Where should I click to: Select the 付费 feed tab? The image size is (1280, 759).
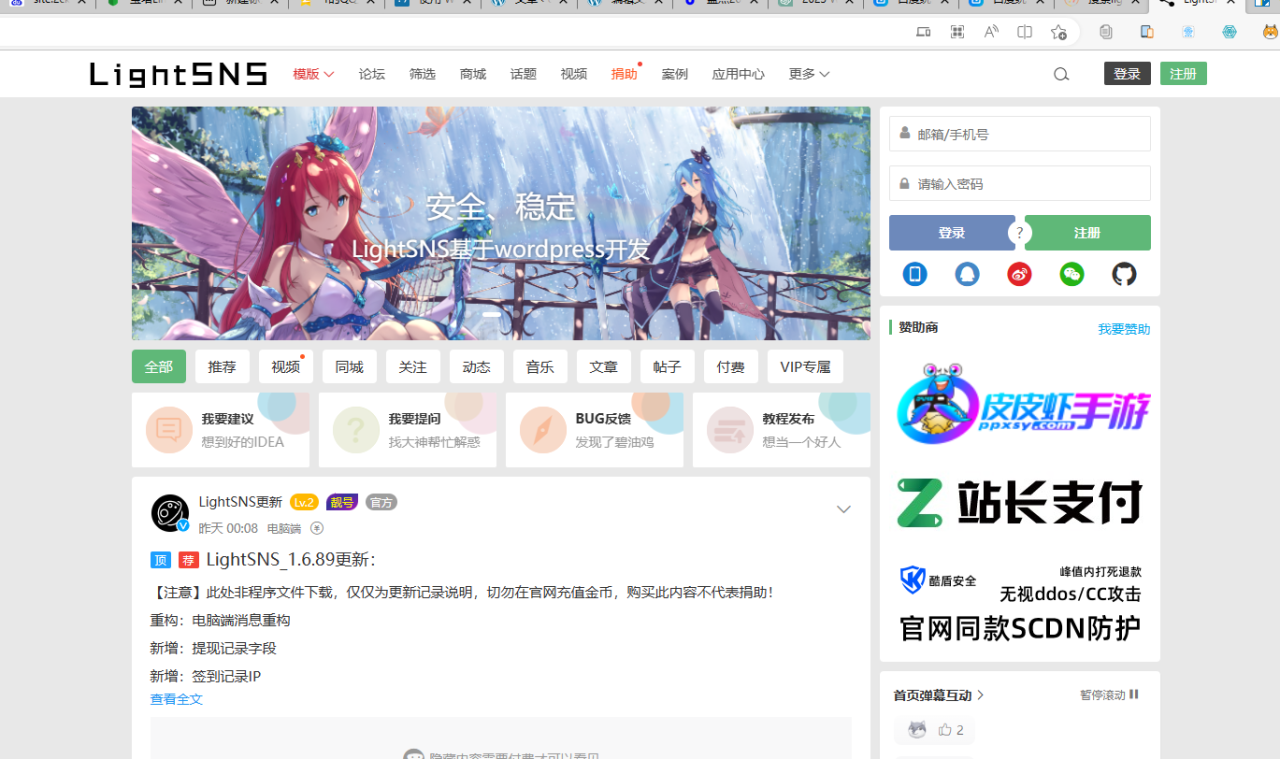[x=731, y=366]
